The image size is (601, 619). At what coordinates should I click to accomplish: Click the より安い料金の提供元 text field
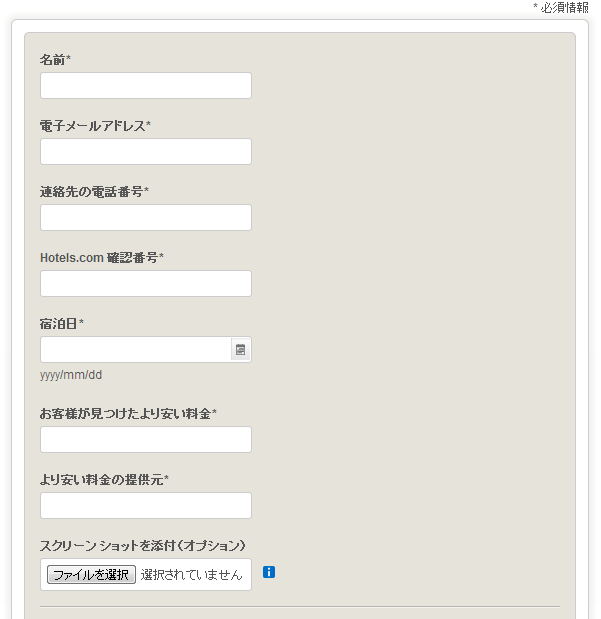pyautogui.click(x=146, y=505)
